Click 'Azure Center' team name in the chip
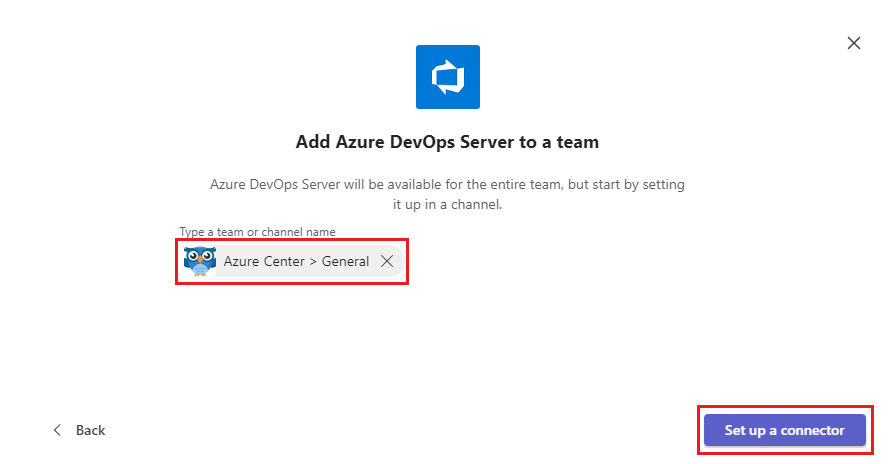Viewport: 890px width, 464px height. click(x=262, y=262)
